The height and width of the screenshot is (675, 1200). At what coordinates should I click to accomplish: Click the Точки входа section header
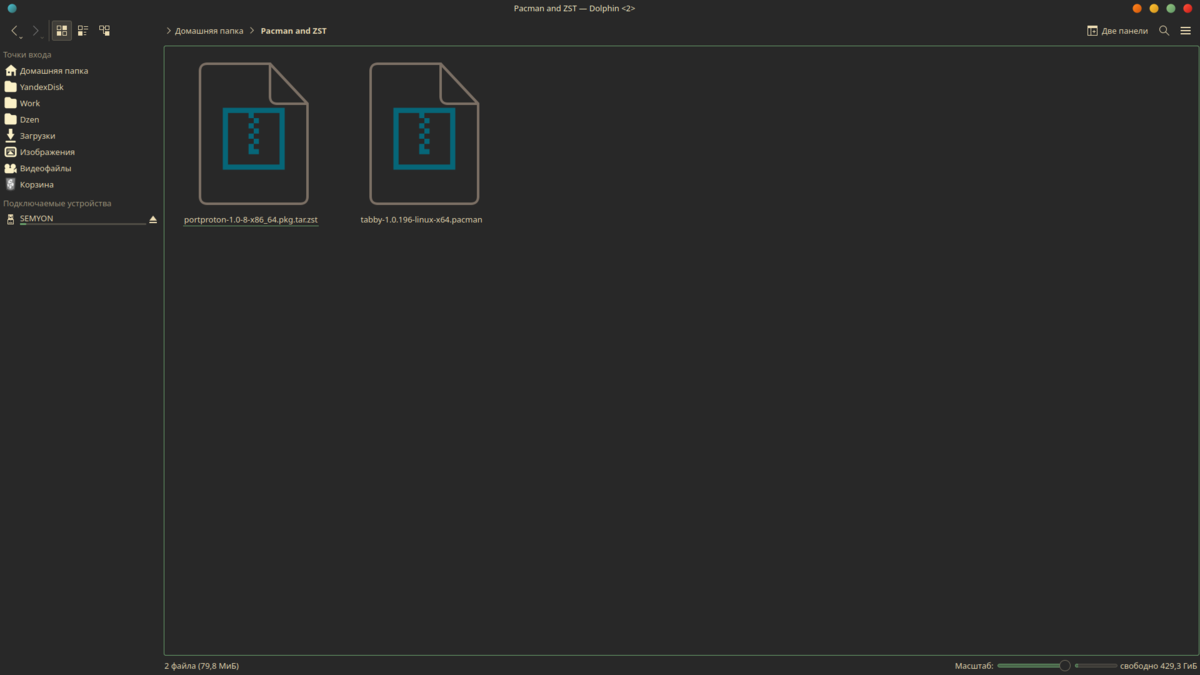click(x=27, y=55)
